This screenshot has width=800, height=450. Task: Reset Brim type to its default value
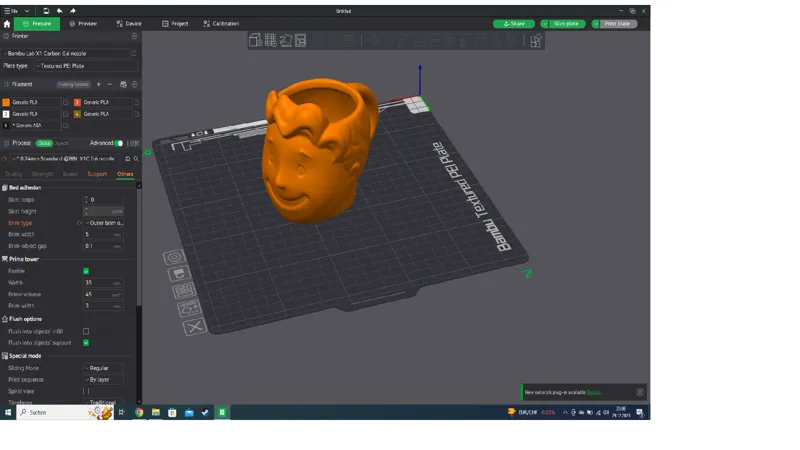click(x=80, y=223)
